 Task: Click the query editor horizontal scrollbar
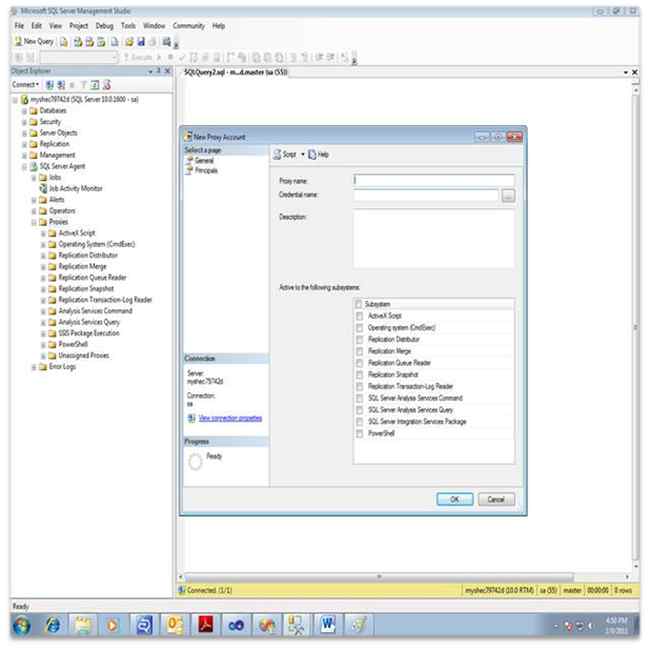[379, 577]
